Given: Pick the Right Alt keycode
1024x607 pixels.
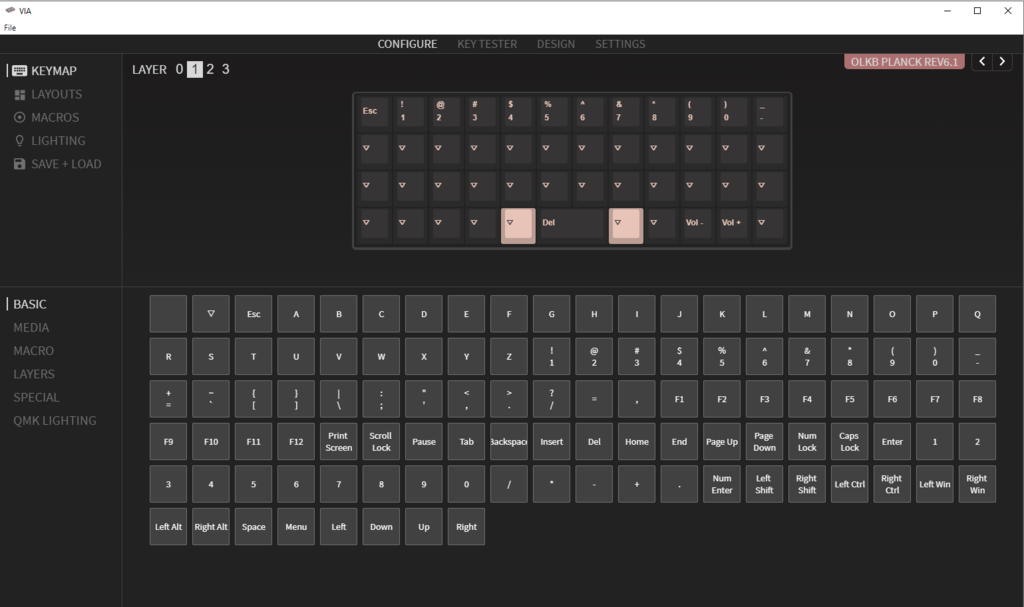Looking at the screenshot, I should click(x=211, y=527).
